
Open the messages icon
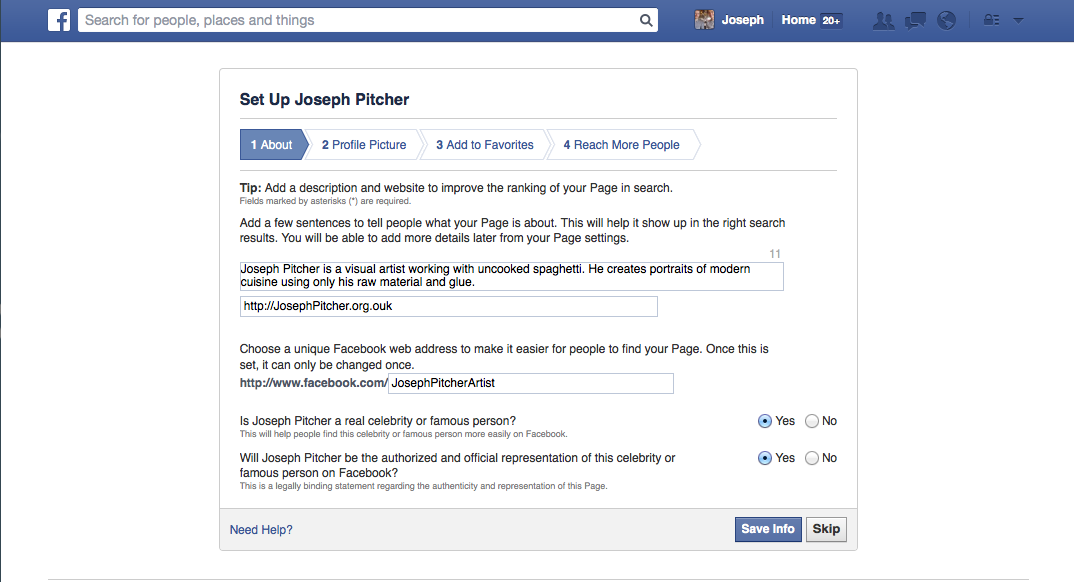tap(915, 21)
